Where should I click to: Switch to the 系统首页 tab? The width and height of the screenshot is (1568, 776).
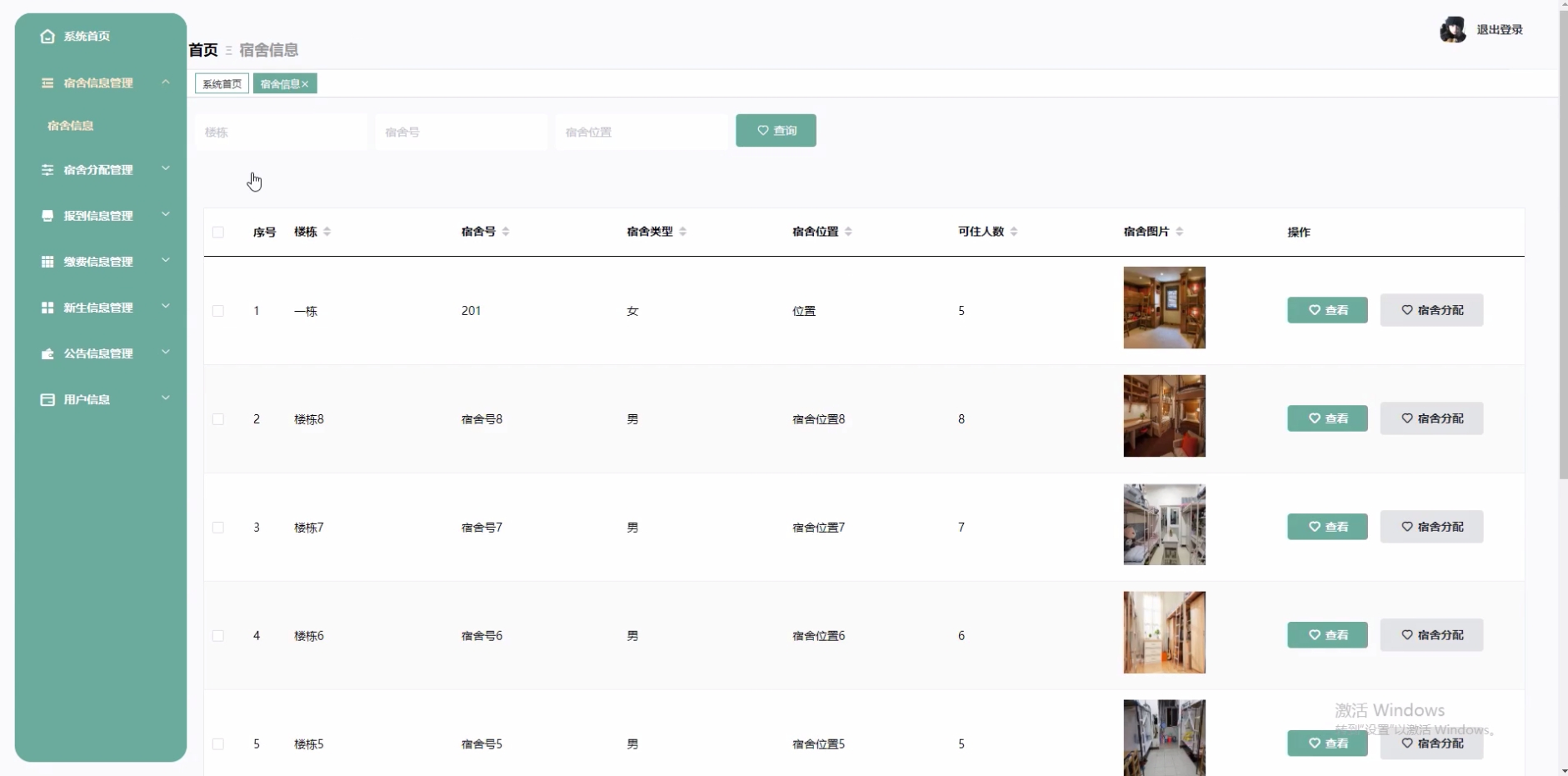click(x=222, y=84)
